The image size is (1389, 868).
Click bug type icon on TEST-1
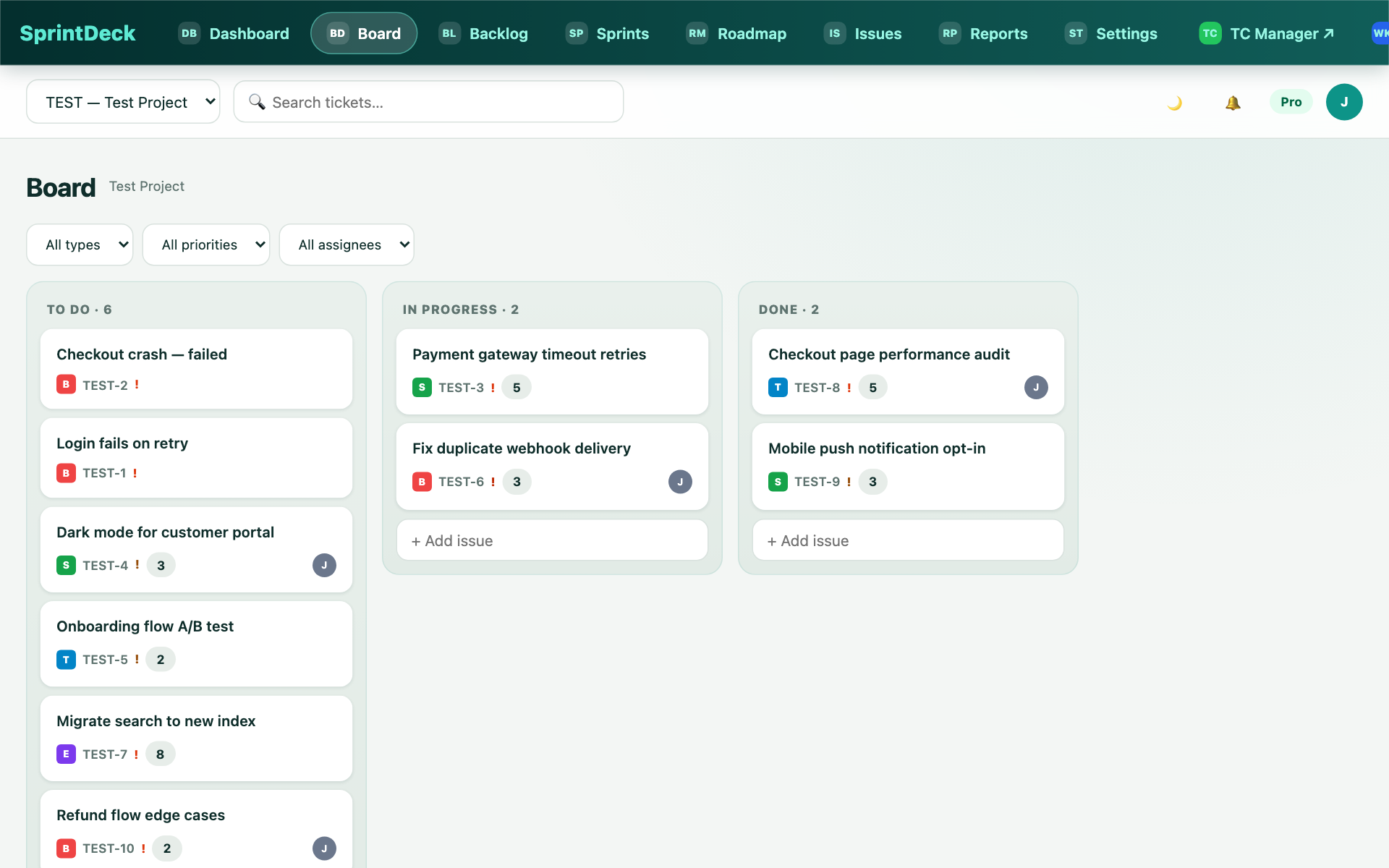pyautogui.click(x=66, y=473)
